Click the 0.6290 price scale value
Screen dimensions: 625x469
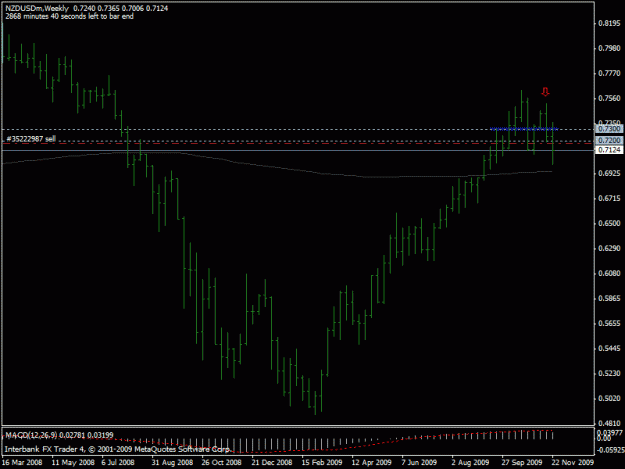click(609, 248)
